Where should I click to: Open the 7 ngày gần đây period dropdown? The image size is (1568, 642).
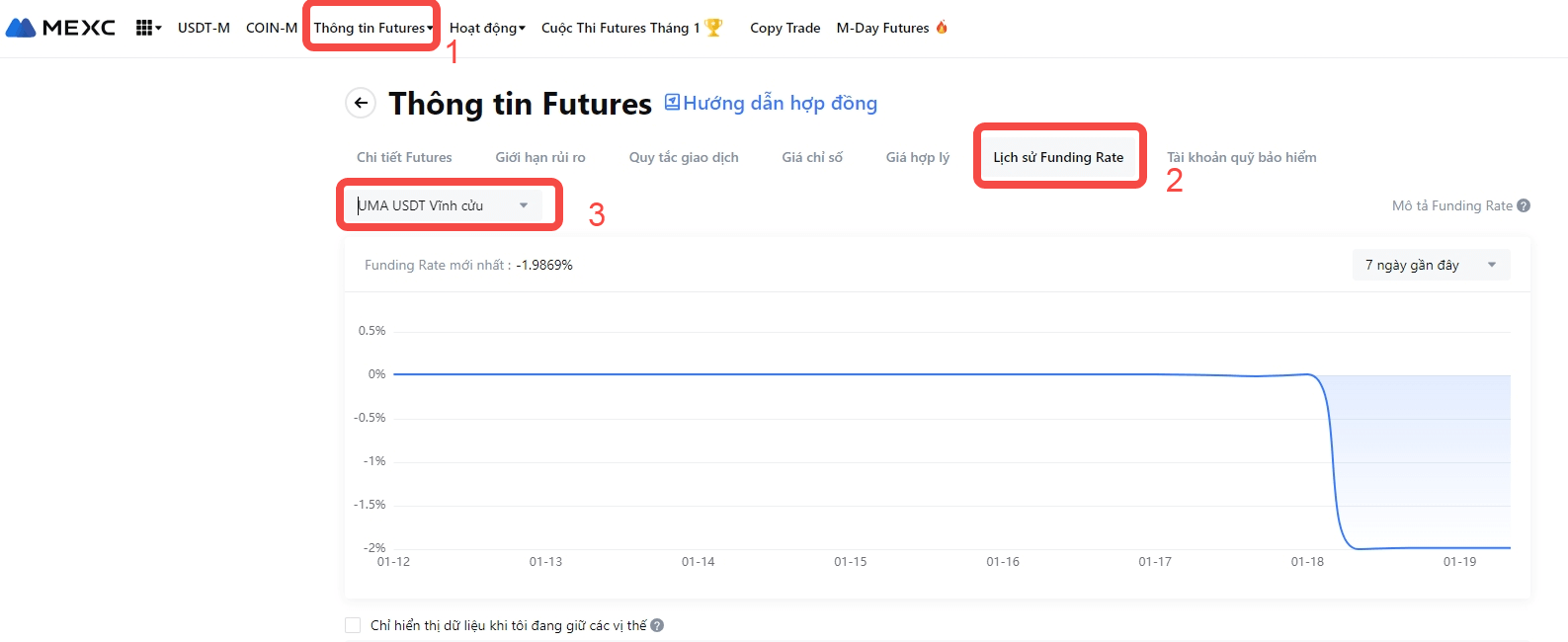pyautogui.click(x=1431, y=265)
